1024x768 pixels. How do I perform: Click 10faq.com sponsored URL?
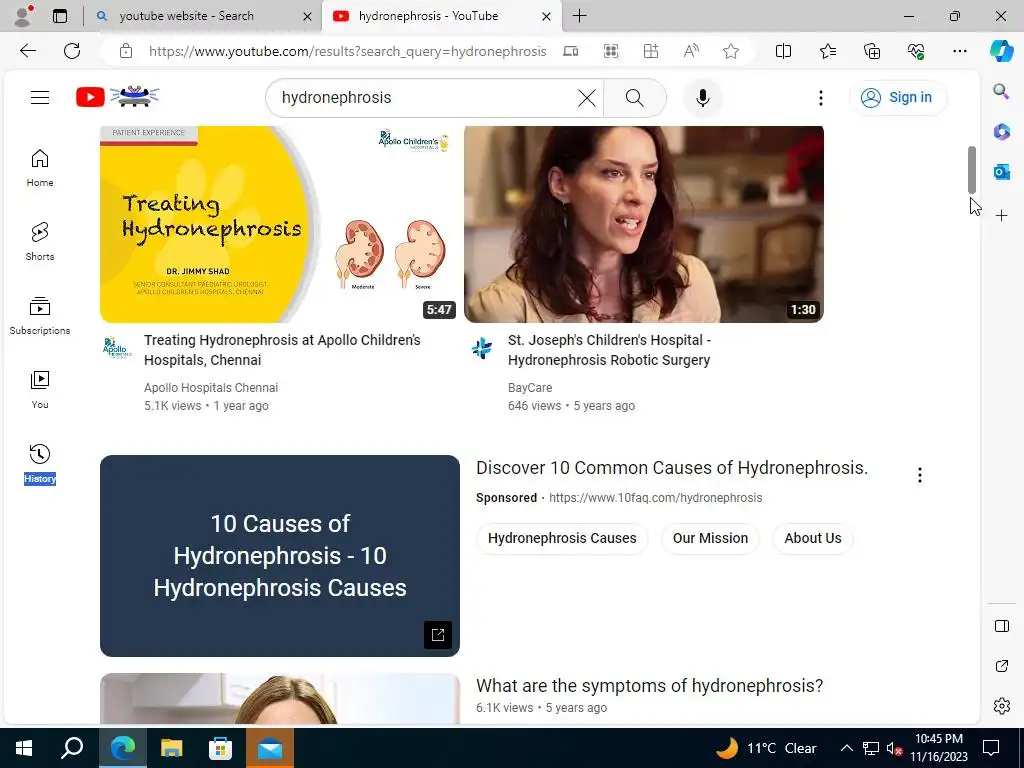coord(655,498)
